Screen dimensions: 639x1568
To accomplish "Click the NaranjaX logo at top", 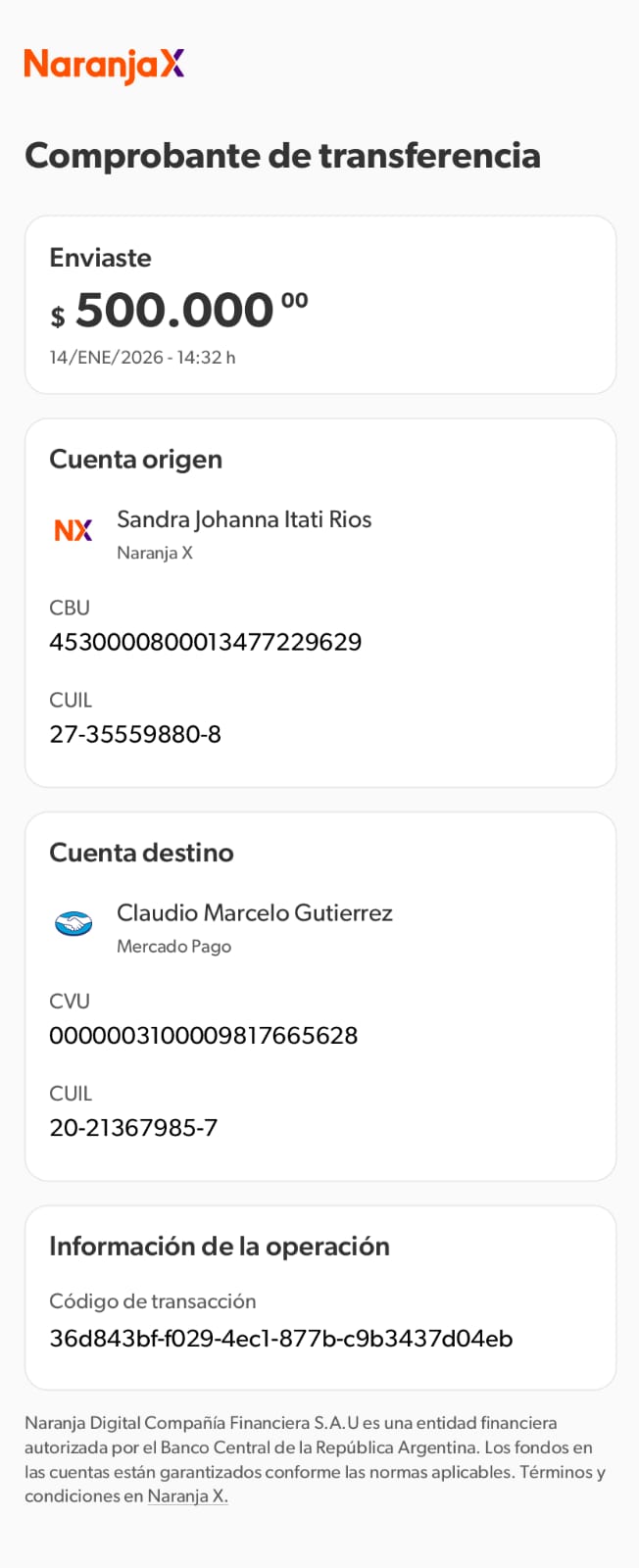I will (x=104, y=66).
